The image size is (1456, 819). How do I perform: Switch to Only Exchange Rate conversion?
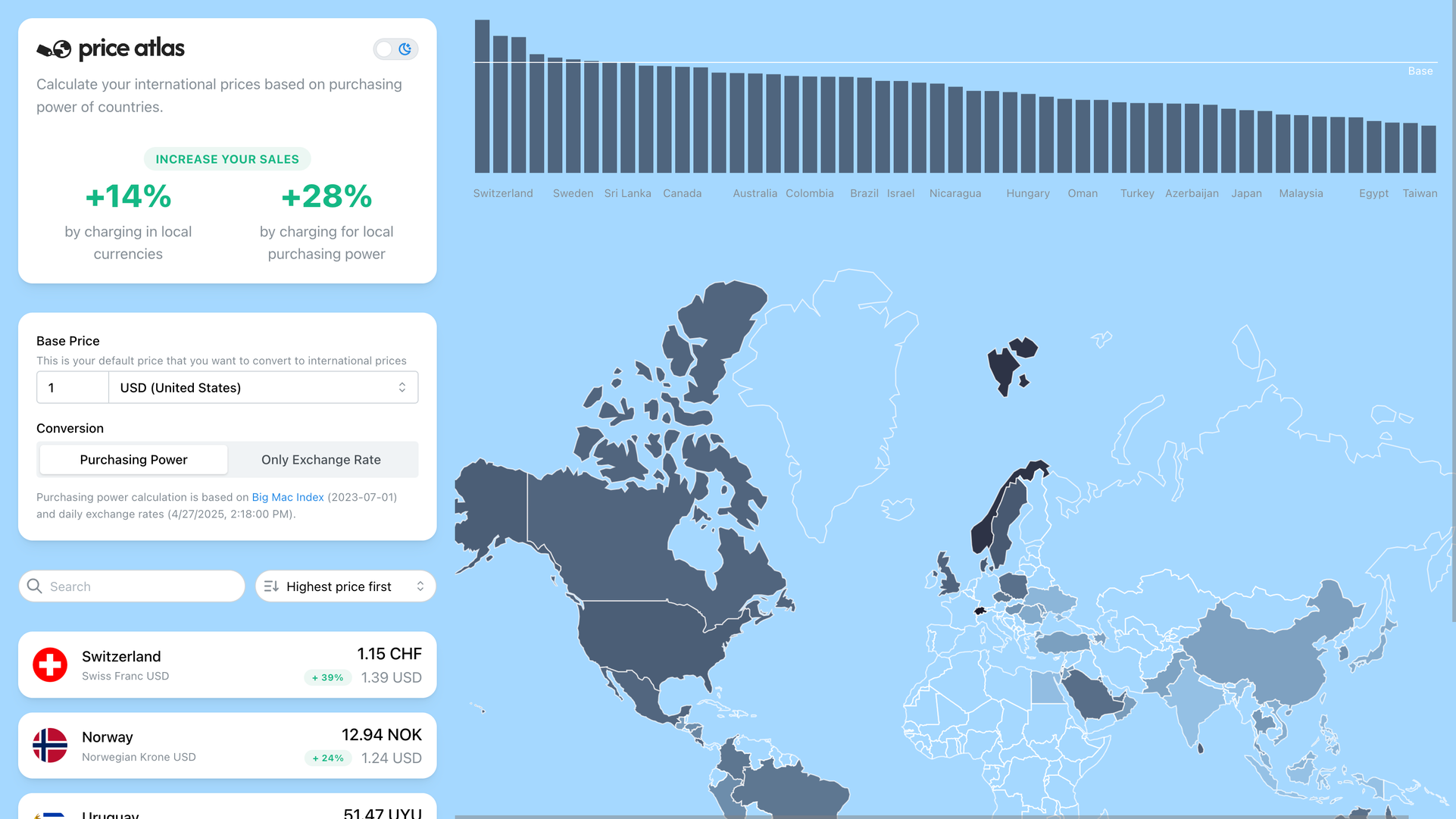[x=320, y=460]
